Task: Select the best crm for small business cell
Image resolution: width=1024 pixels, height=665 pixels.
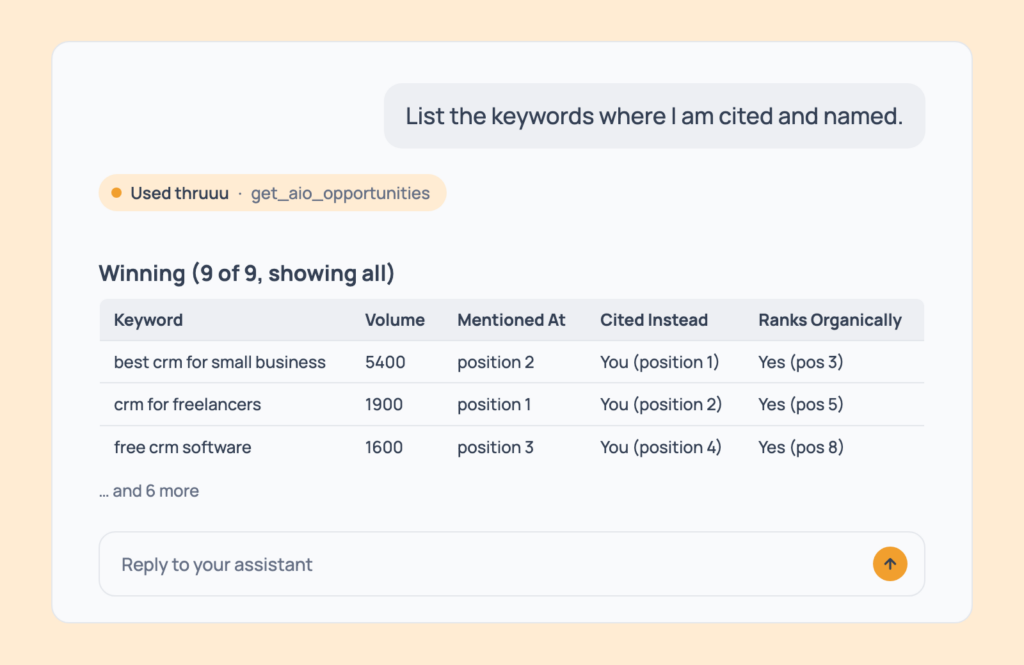Action: (219, 362)
